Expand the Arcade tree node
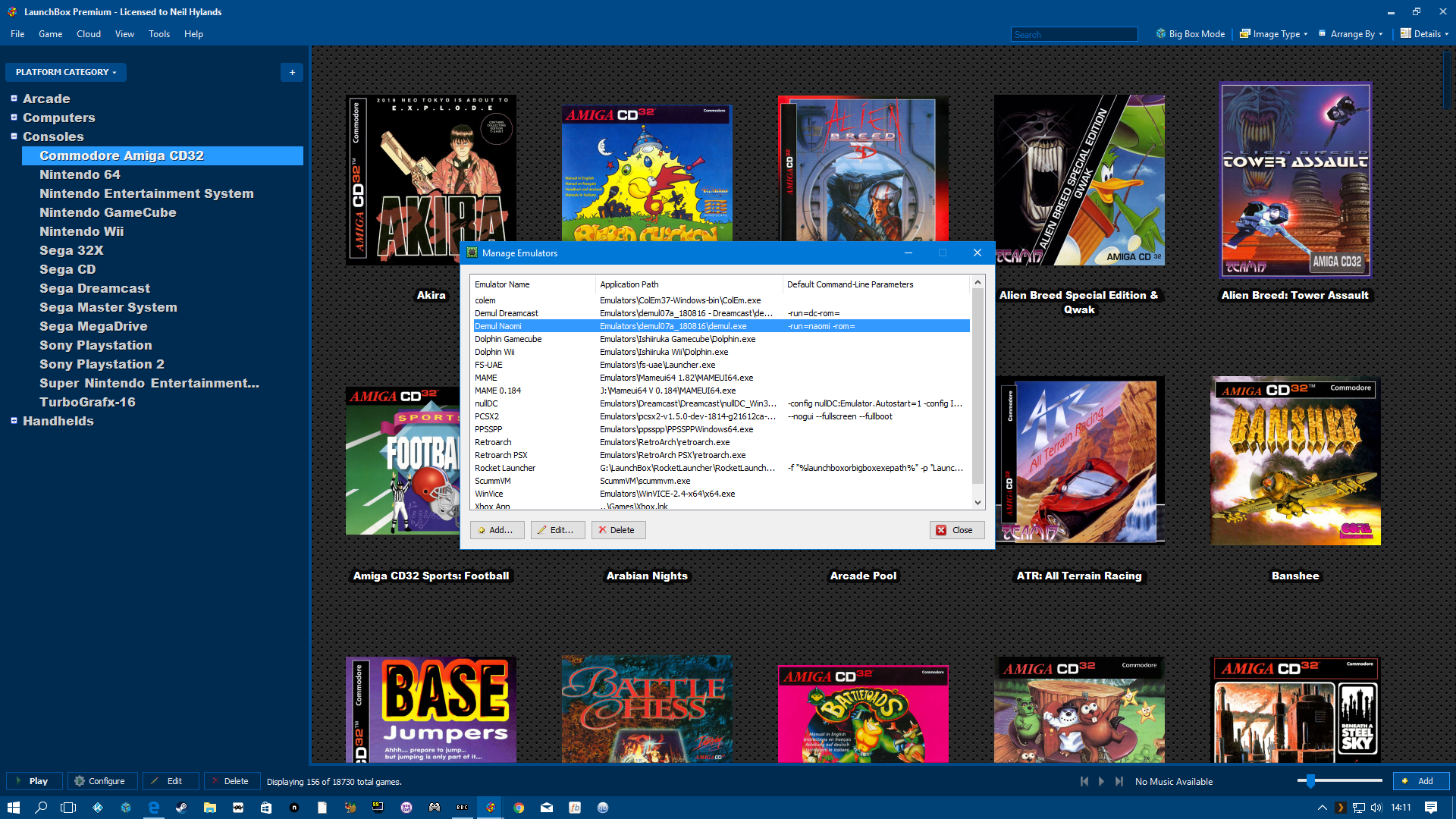1456x819 pixels. pos(14,98)
